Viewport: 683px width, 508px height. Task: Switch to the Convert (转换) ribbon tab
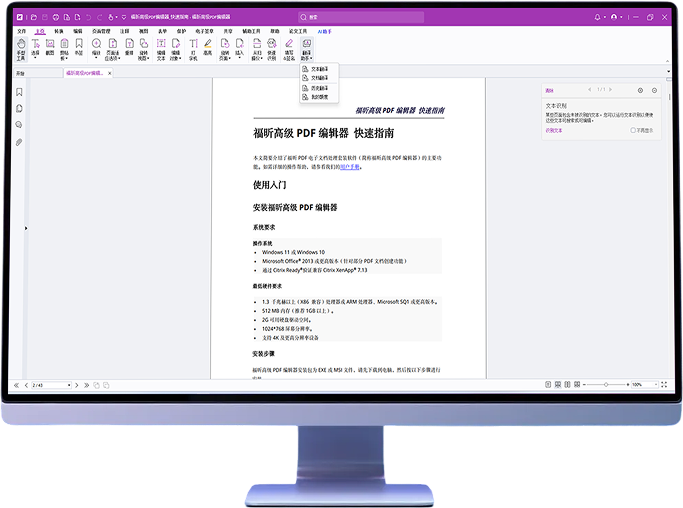coord(58,31)
